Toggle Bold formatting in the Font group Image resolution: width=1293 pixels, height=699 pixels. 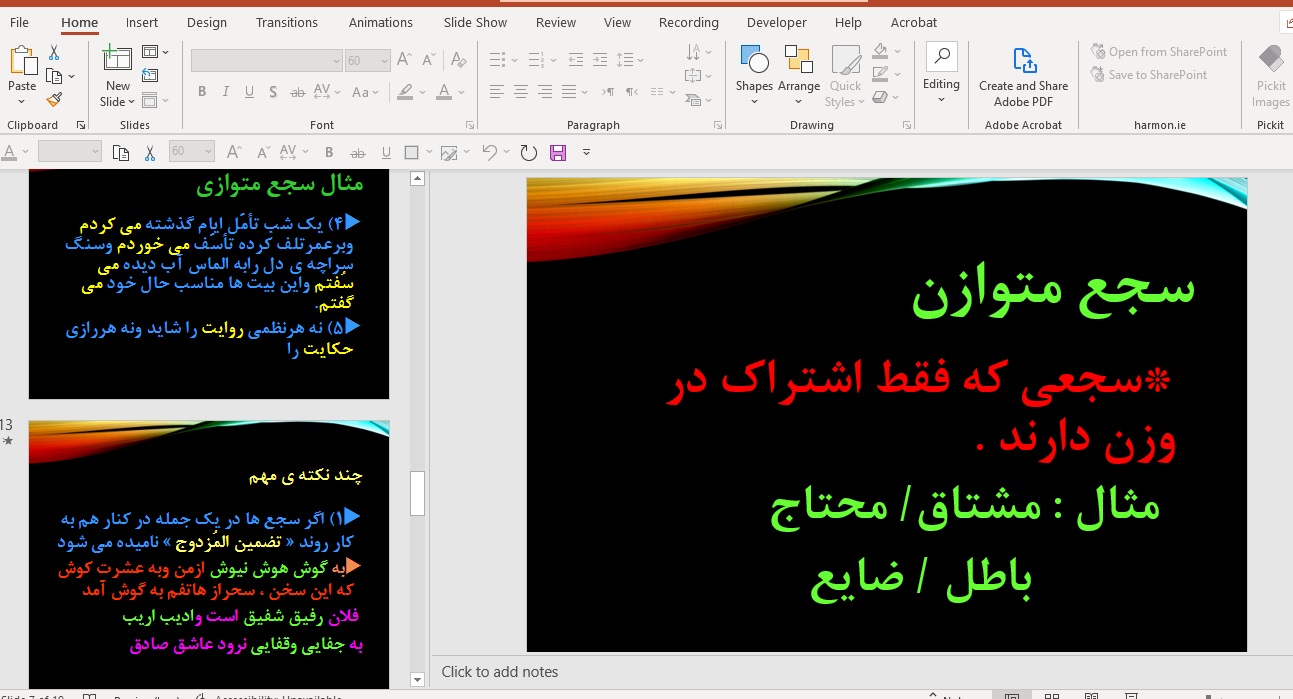[x=201, y=91]
